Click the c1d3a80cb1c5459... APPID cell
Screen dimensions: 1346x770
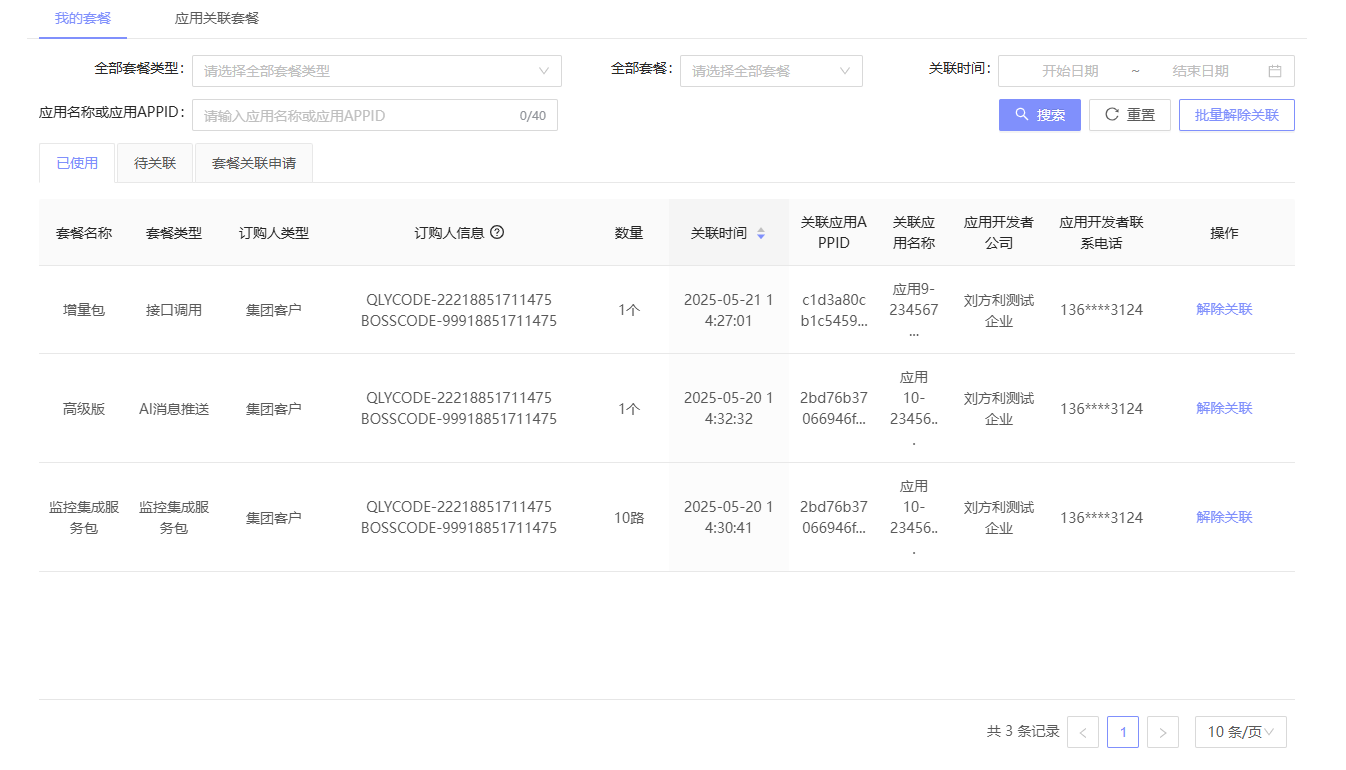click(834, 310)
